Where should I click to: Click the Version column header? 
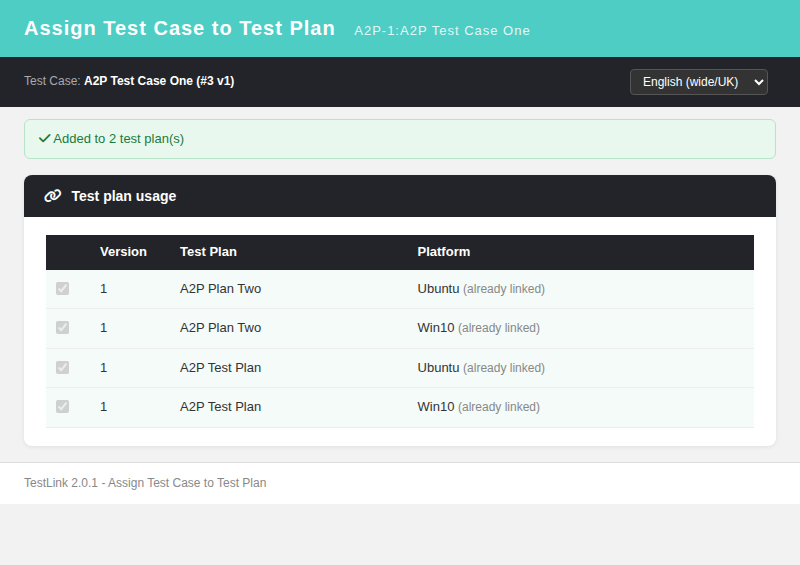[x=123, y=252]
